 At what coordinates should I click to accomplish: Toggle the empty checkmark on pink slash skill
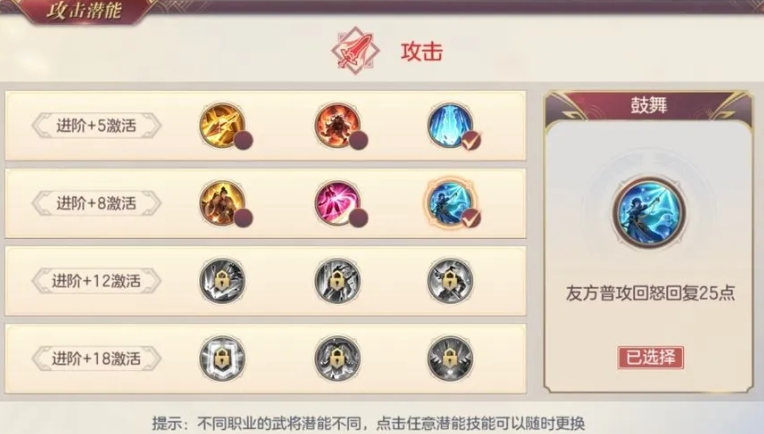pos(359,218)
